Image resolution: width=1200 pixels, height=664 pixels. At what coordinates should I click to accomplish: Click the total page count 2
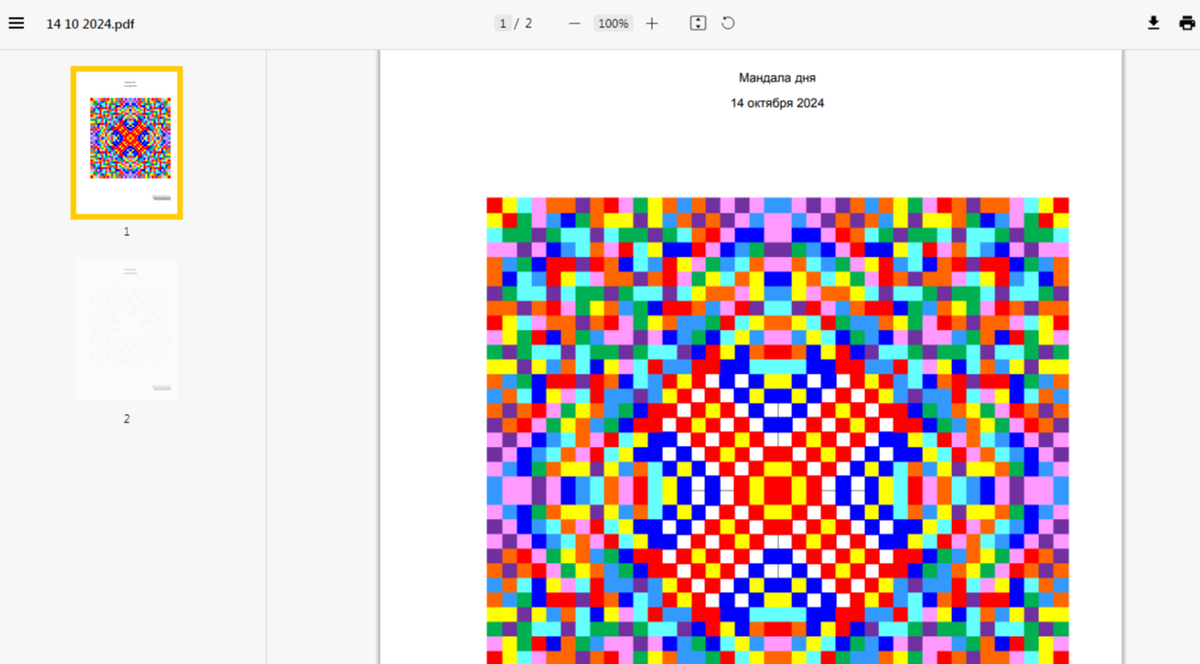(528, 23)
